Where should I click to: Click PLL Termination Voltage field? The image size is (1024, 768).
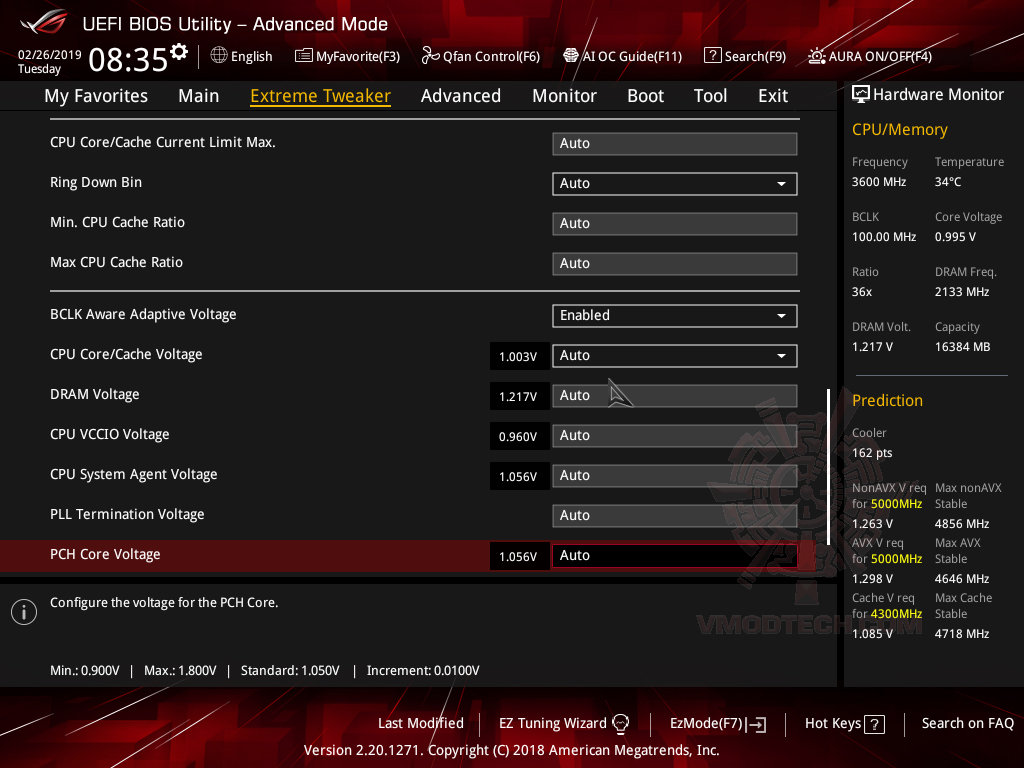pos(675,516)
